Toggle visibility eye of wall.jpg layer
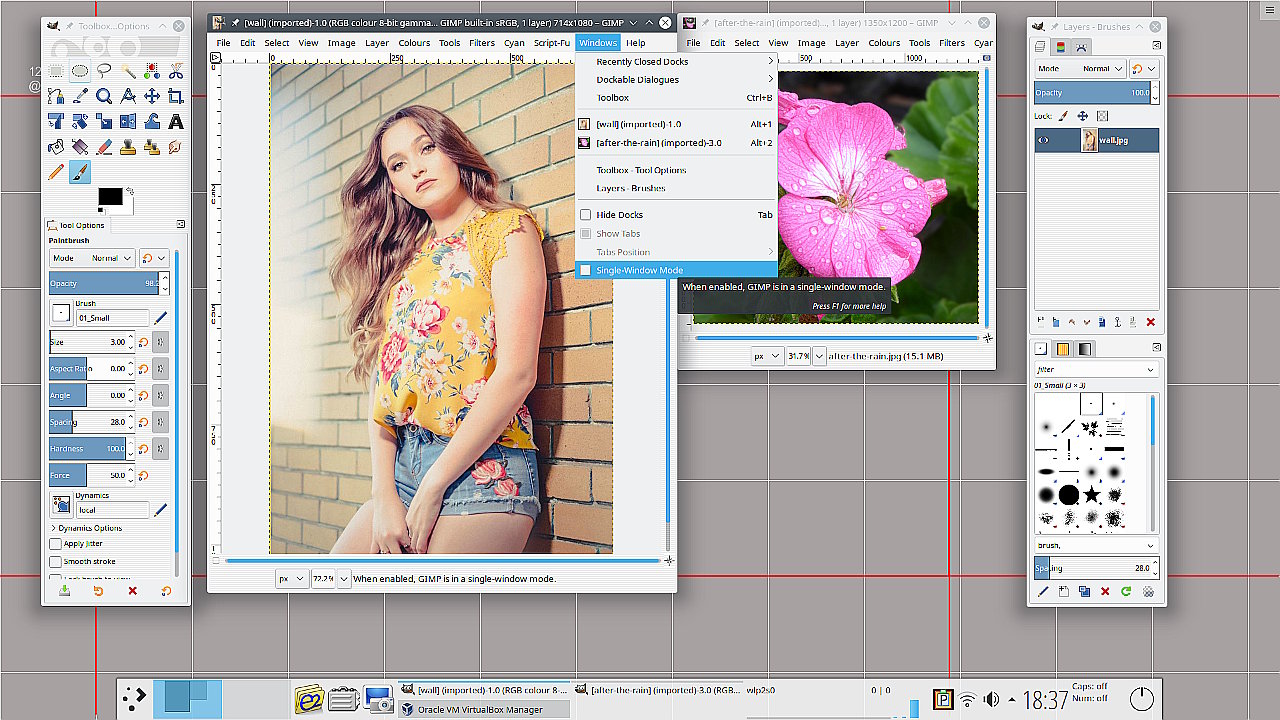 (1044, 140)
